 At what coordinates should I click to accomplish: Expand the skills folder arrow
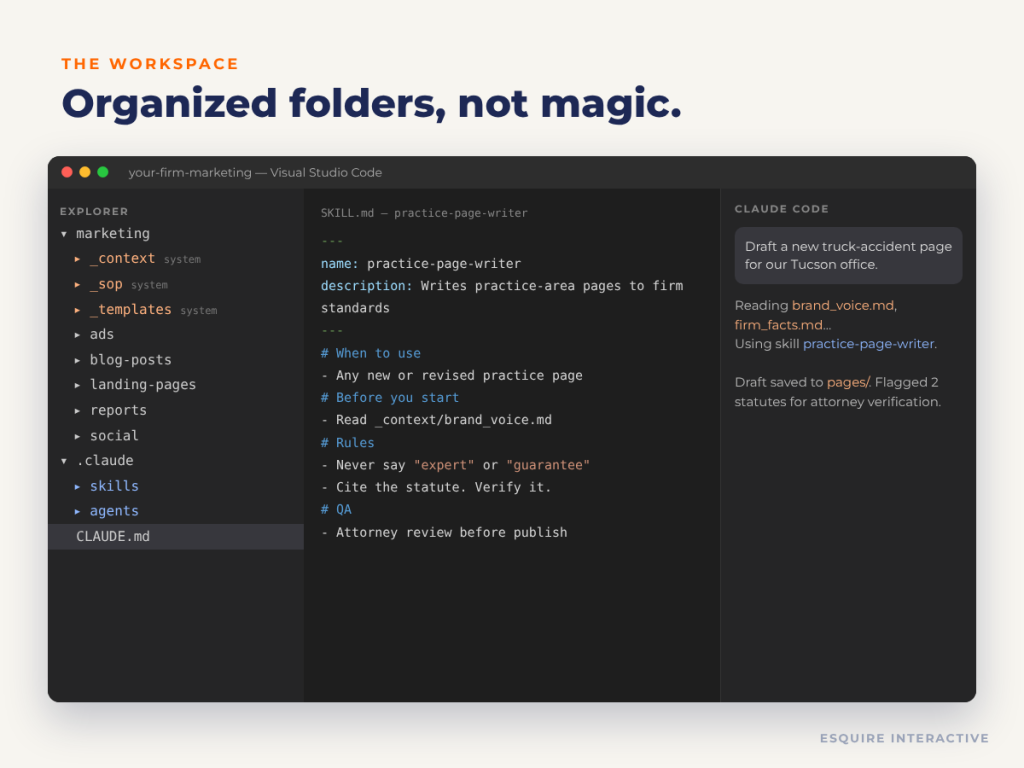pos(77,487)
